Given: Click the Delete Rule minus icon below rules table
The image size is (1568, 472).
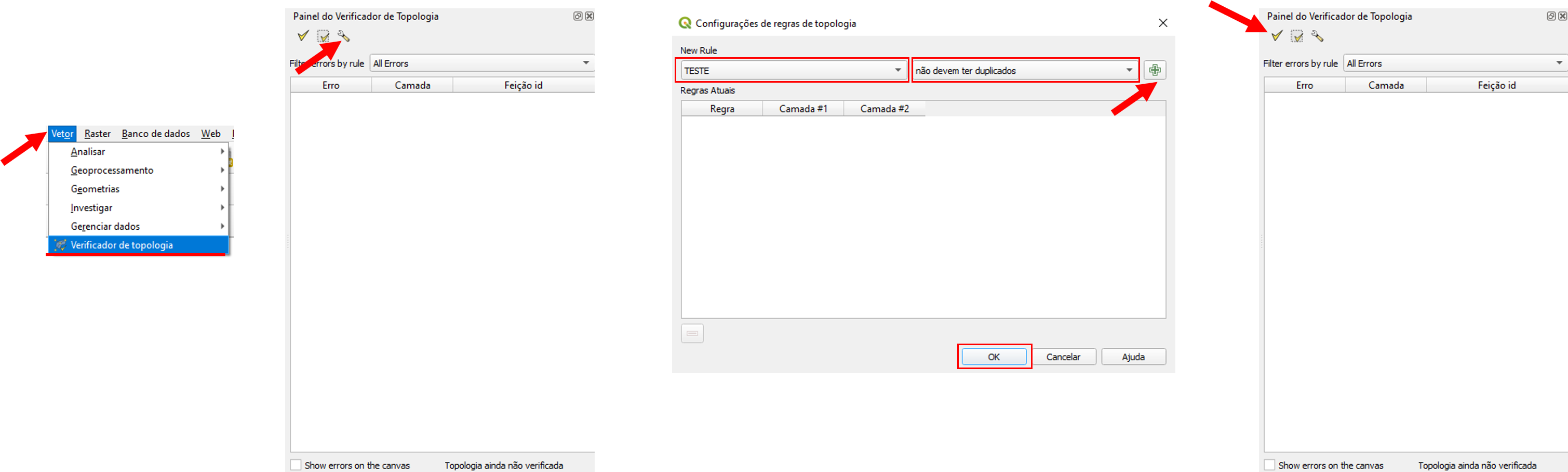Looking at the screenshot, I should (692, 333).
